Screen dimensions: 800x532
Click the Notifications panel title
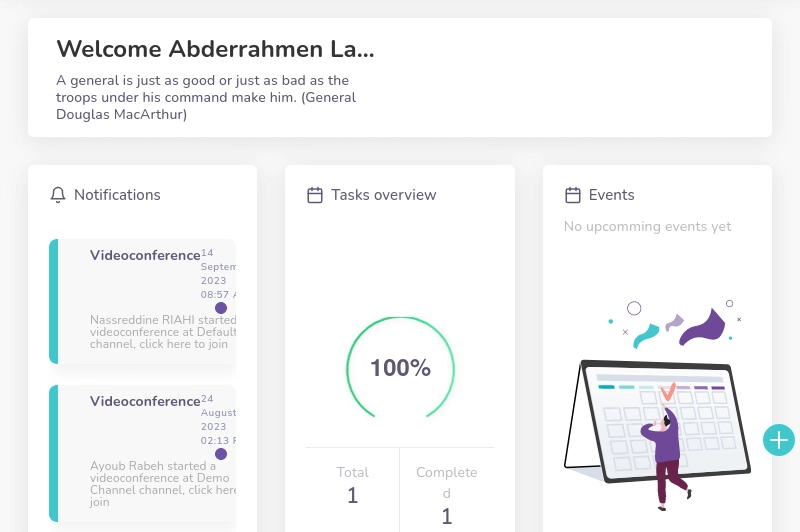click(117, 195)
